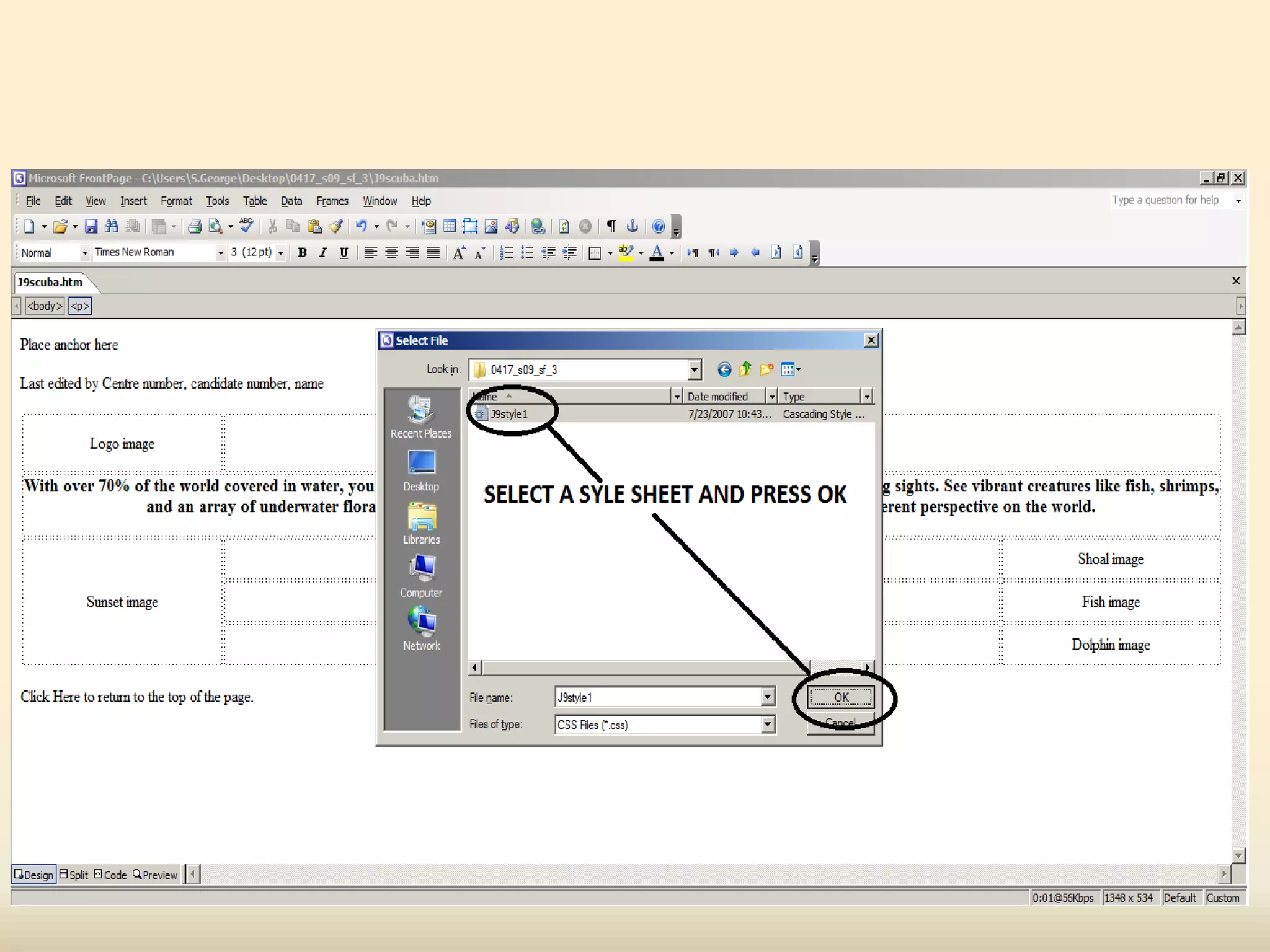Viewport: 1270px width, 952px height.
Task: Expand the Look in folder dropdown
Action: (694, 370)
